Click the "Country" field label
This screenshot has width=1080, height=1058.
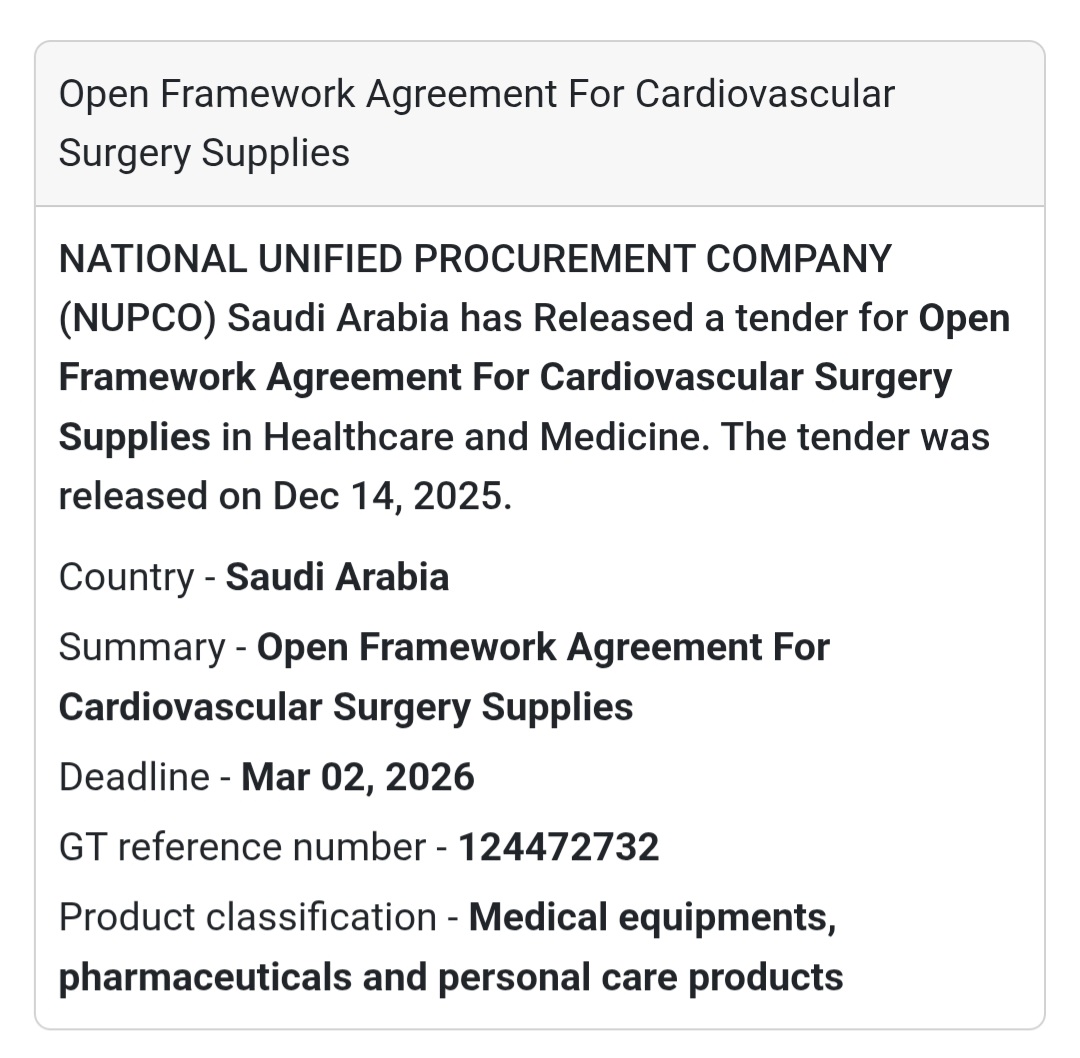tap(125, 577)
